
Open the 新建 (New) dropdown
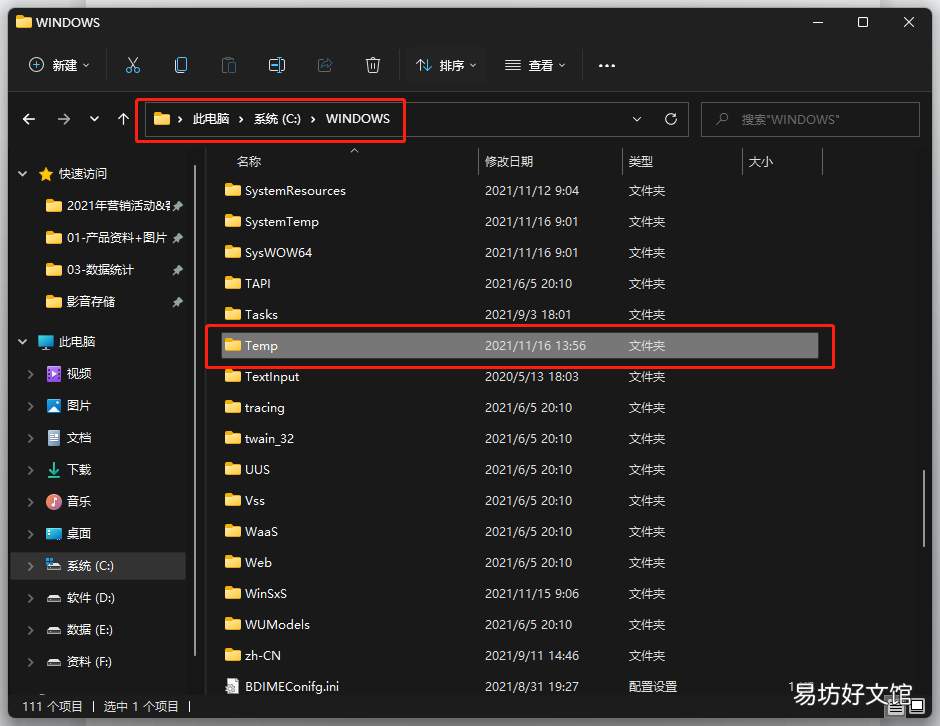tap(59, 65)
